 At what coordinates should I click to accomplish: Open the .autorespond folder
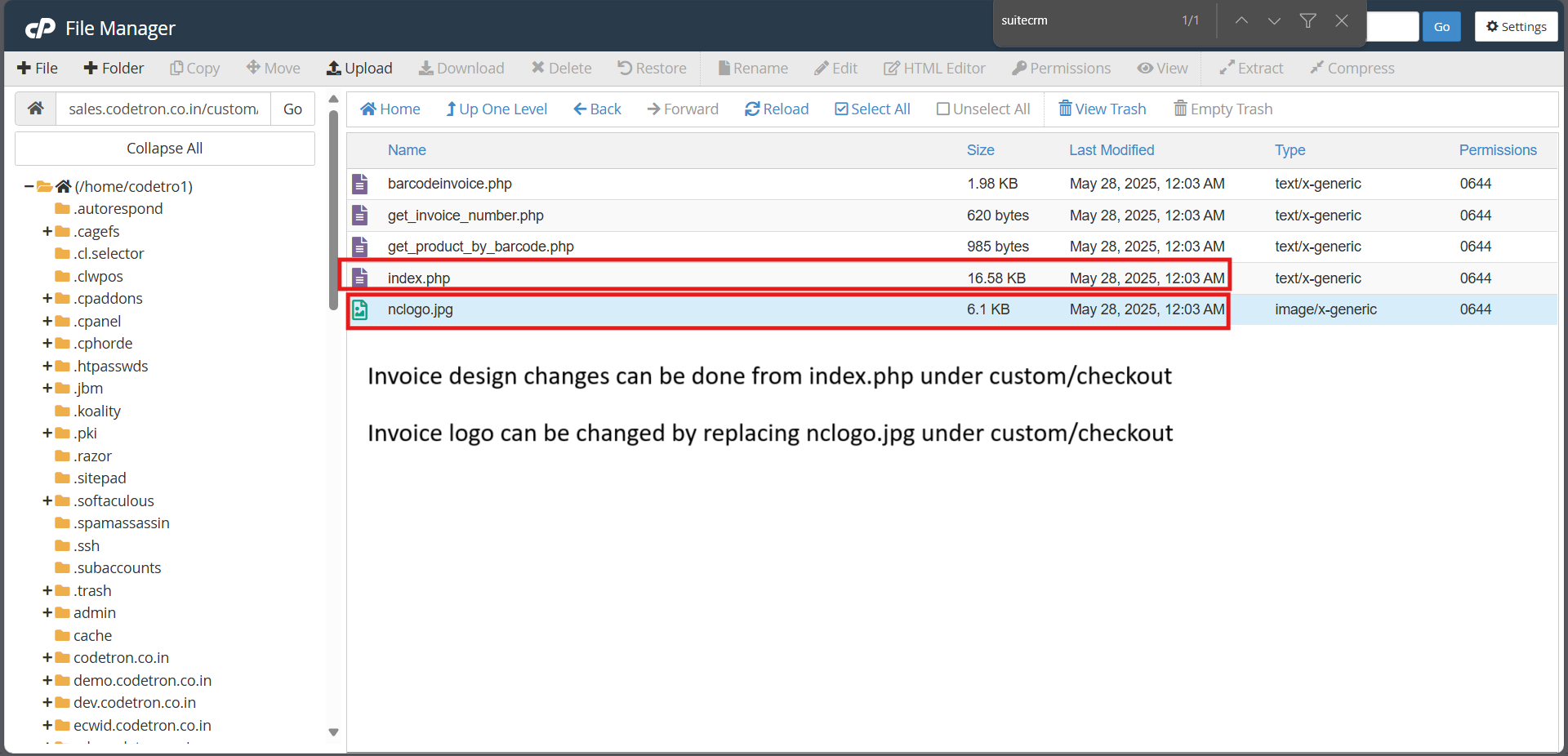[109, 209]
